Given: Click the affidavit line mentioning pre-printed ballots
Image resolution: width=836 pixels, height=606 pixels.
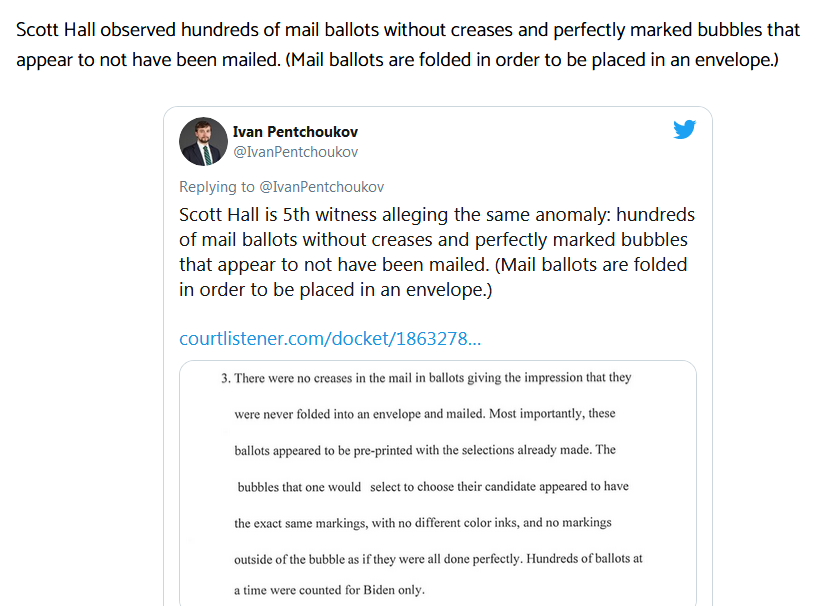Looking at the screenshot, I should pyautogui.click(x=425, y=450).
